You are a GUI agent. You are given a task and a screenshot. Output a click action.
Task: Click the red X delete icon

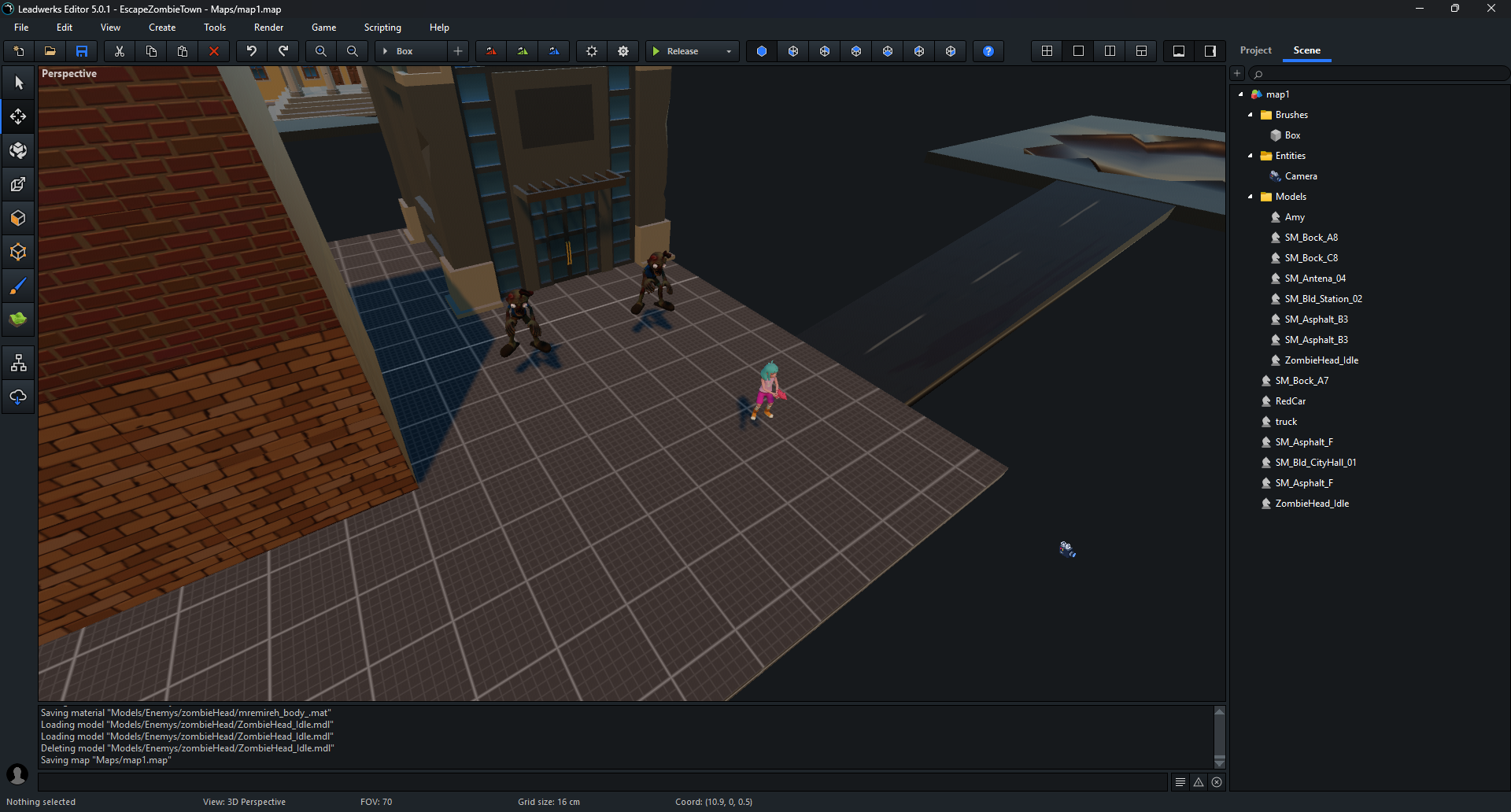tap(214, 51)
